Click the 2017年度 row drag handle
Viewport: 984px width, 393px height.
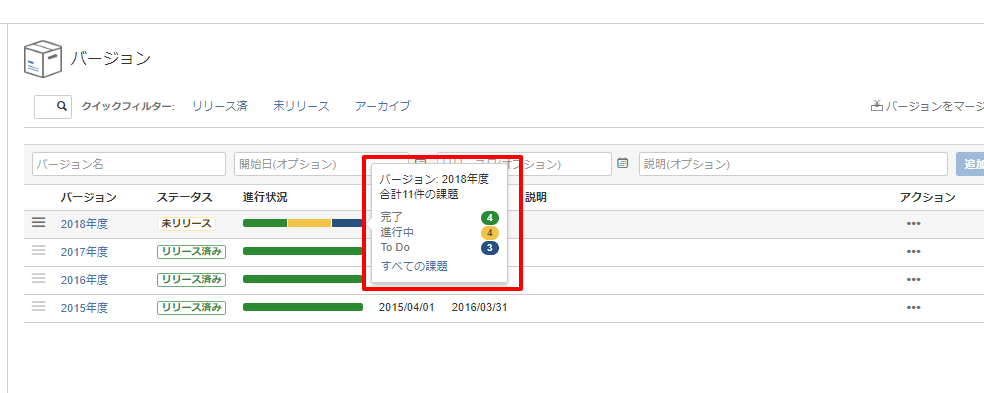click(39, 250)
